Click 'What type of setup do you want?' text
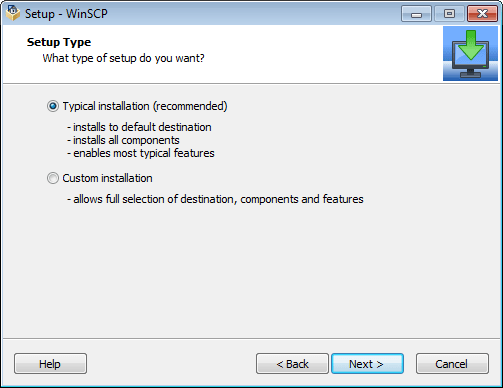Viewport: 503px width, 388px height. click(x=123, y=58)
